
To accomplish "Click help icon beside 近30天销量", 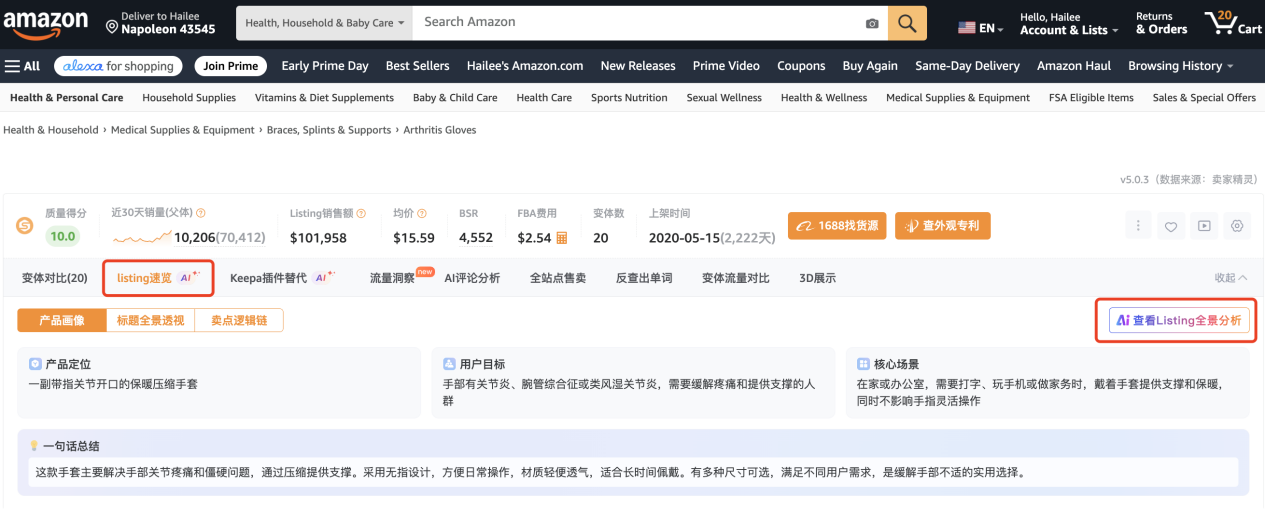I will [x=201, y=213].
